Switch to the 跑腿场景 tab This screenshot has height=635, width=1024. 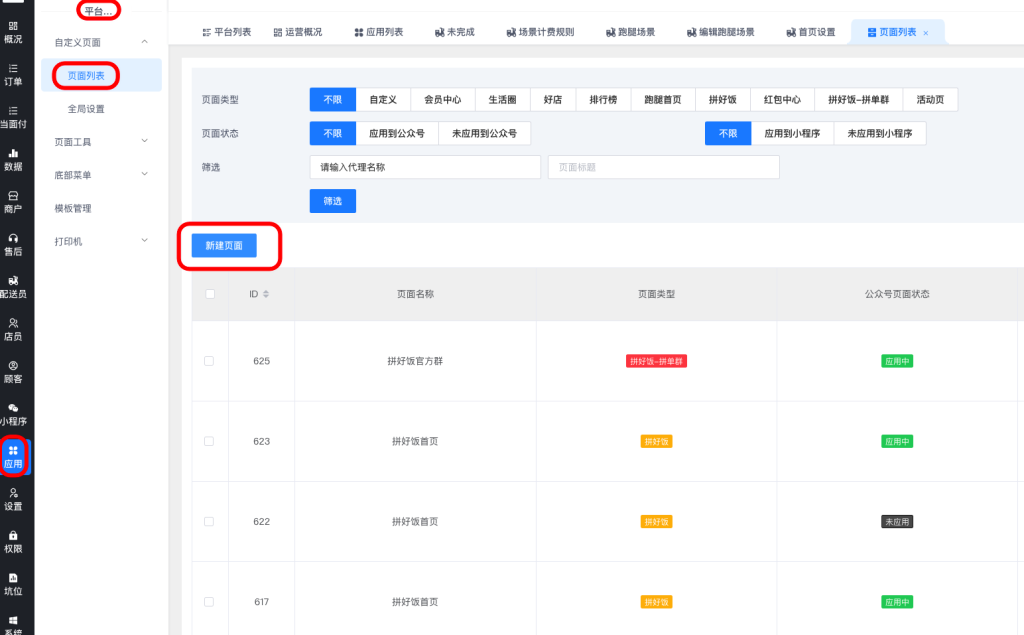pyautogui.click(x=630, y=32)
